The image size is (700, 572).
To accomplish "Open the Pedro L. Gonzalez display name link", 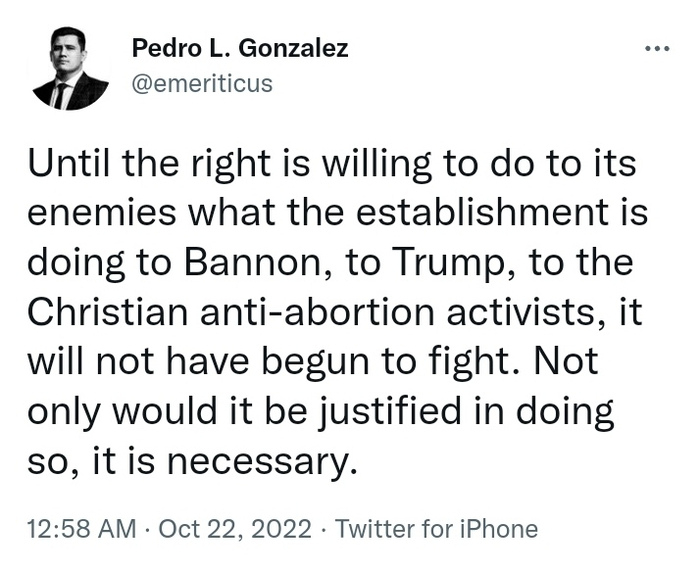I will click(240, 48).
